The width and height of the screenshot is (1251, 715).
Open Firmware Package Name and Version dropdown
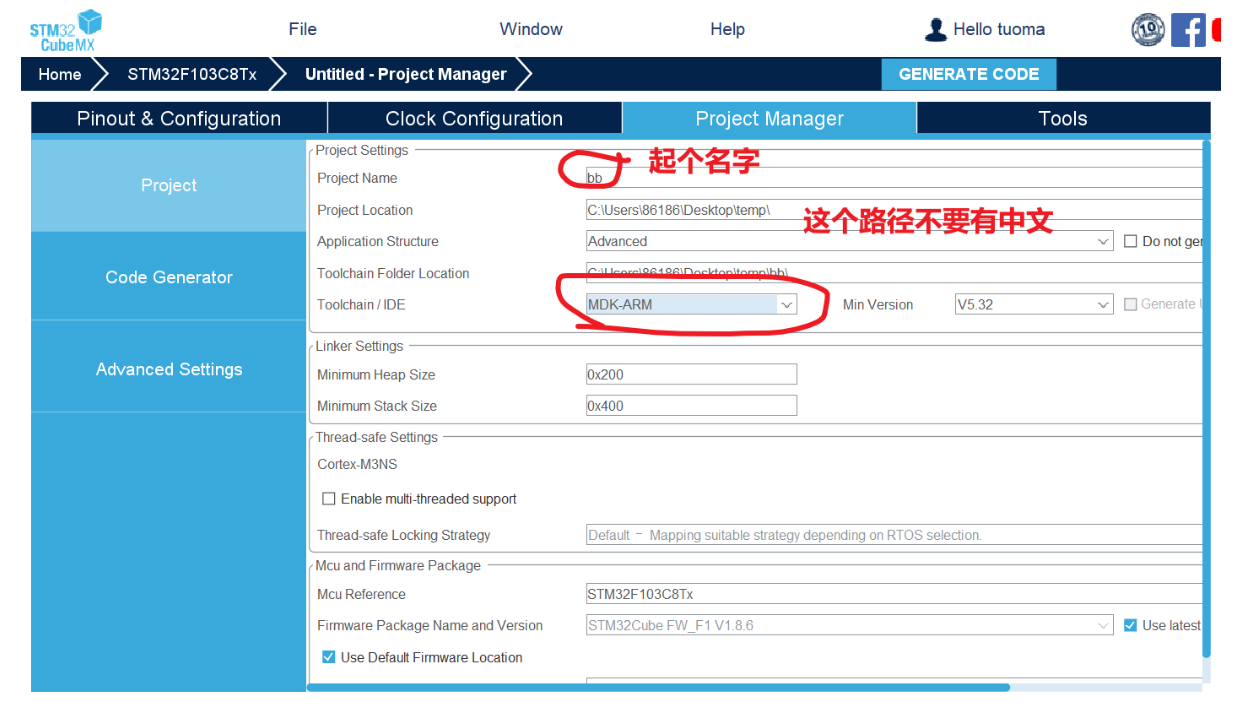[849, 625]
